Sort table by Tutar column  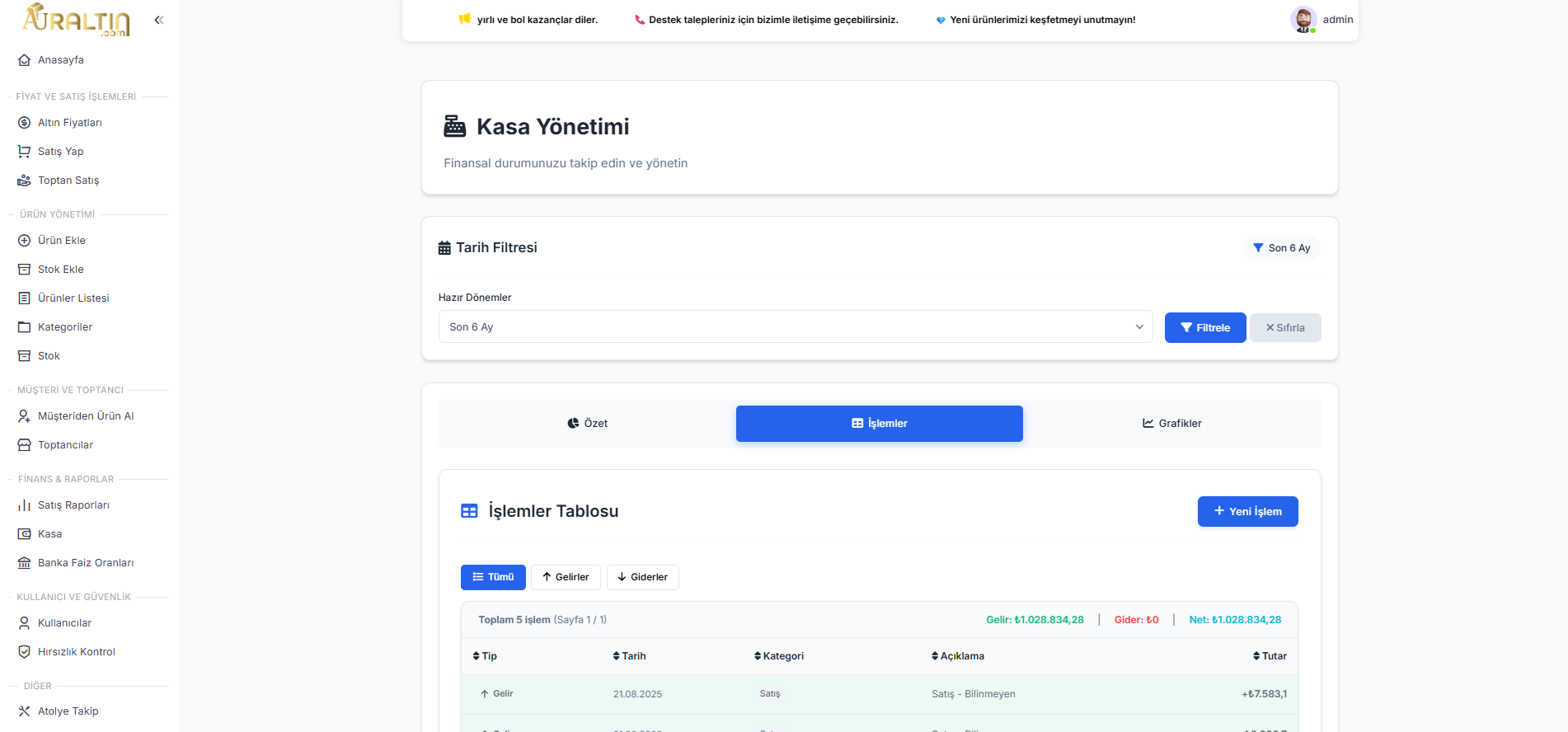click(1270, 656)
